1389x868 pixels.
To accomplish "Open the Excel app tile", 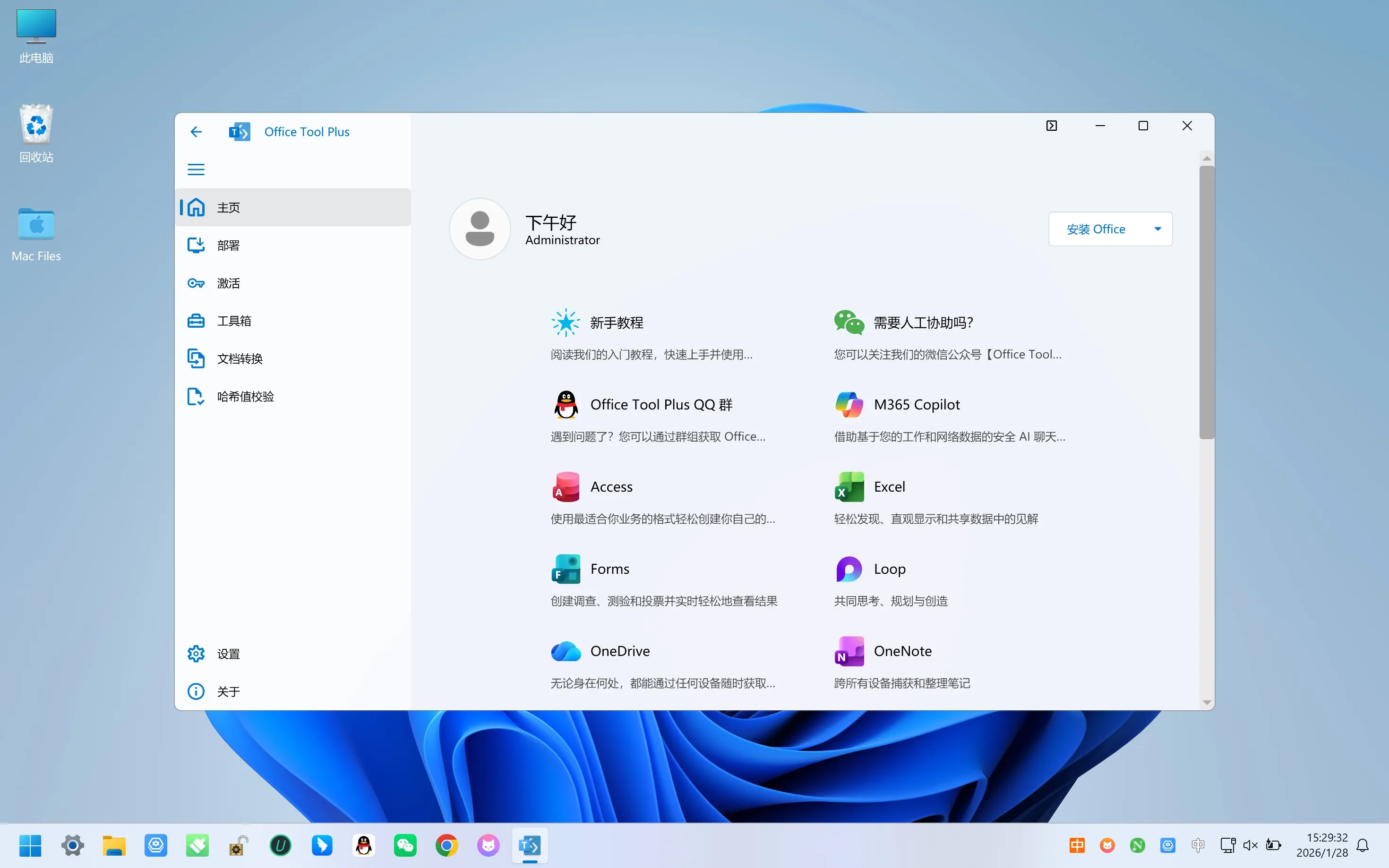I will pyautogui.click(x=889, y=487).
